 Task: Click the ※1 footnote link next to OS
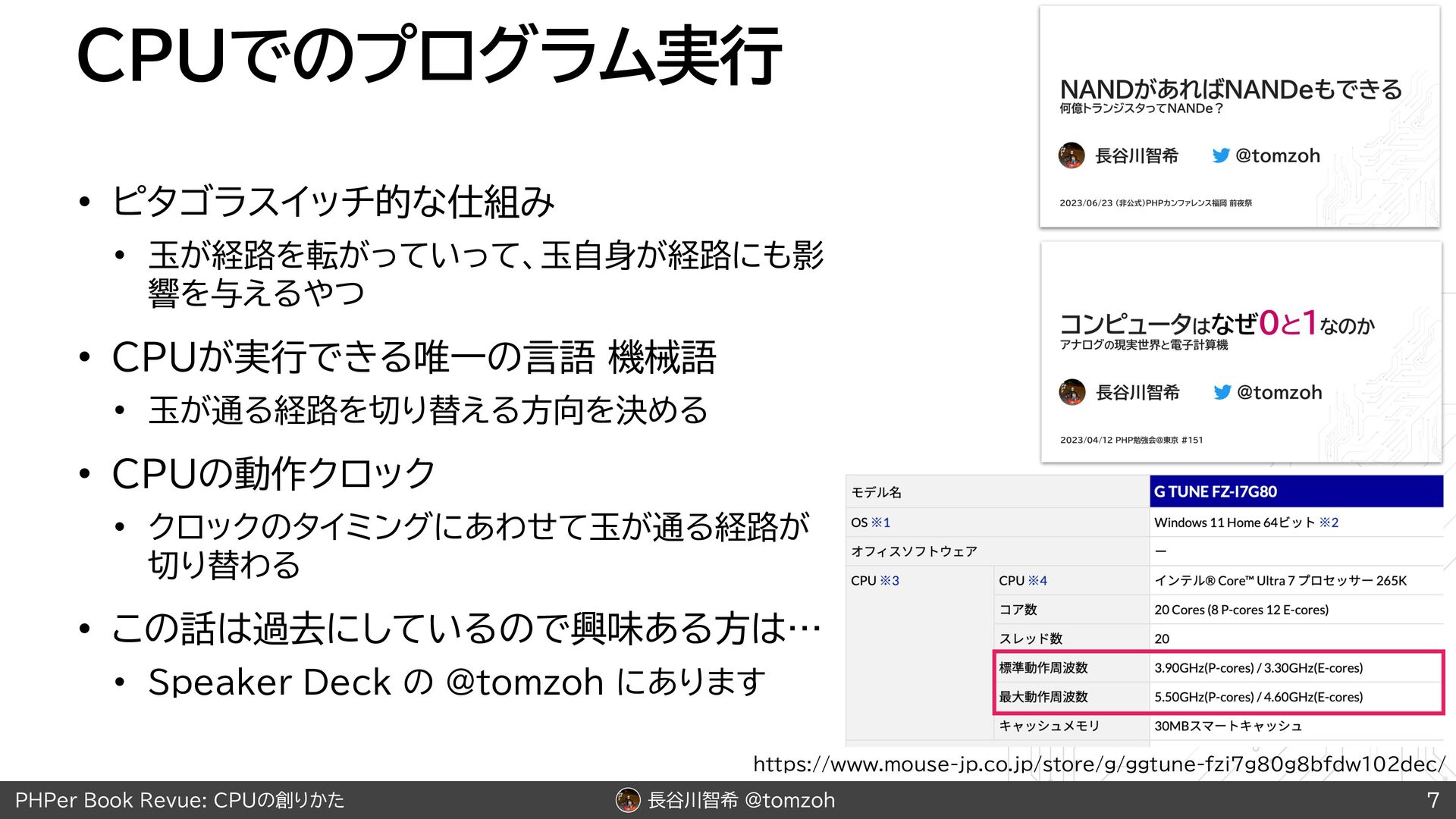[x=880, y=522]
